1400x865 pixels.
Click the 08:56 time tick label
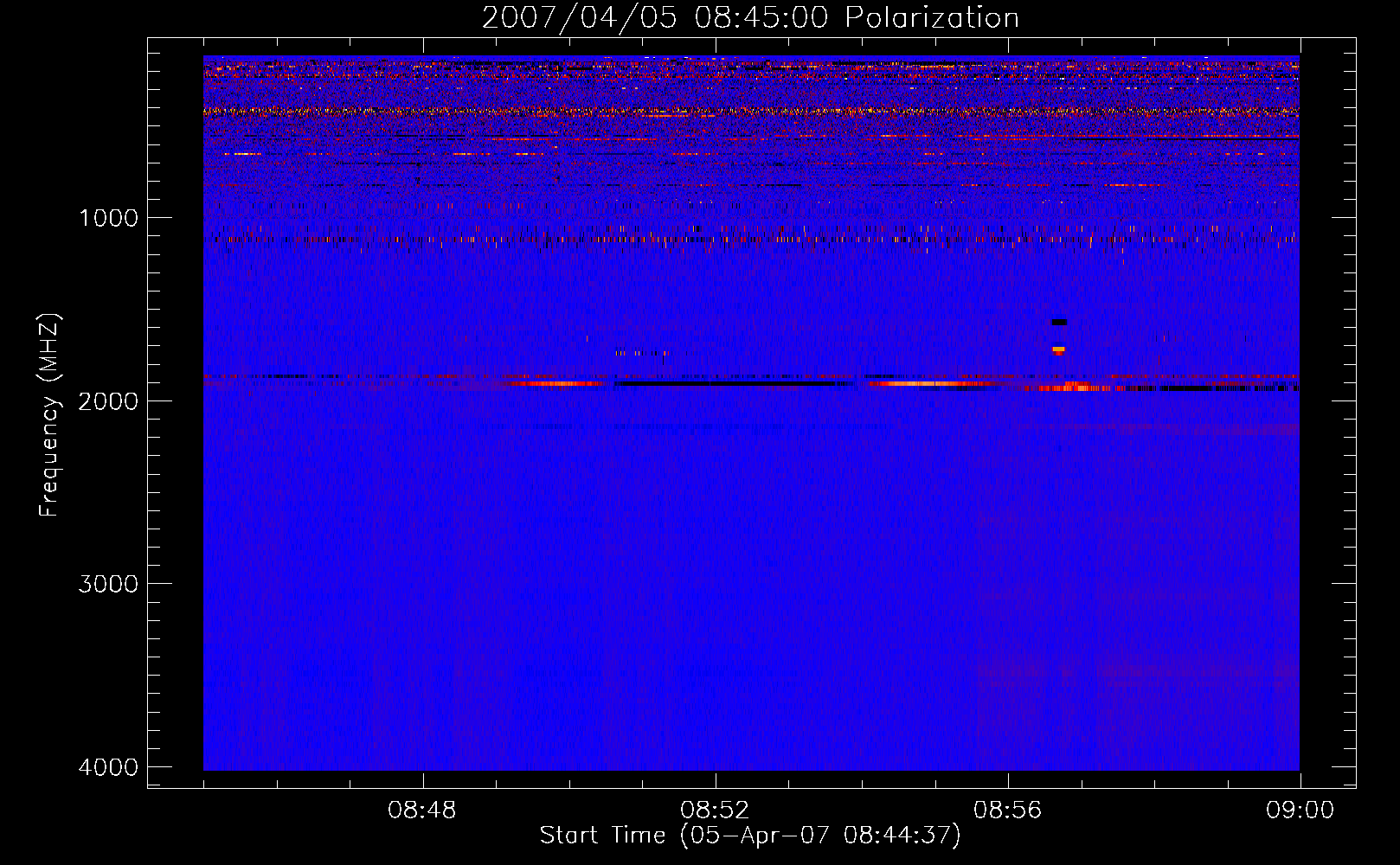click(x=1007, y=811)
